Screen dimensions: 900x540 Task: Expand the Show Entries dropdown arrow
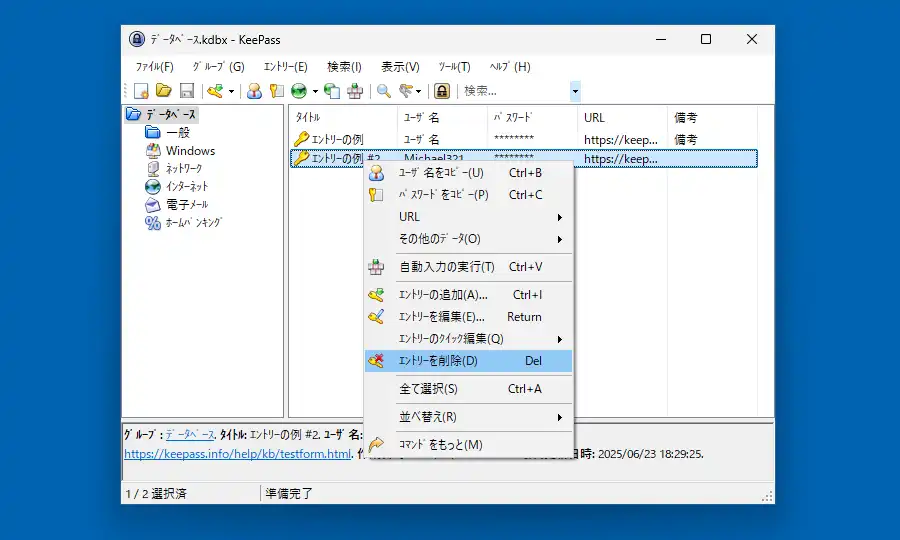click(418, 91)
